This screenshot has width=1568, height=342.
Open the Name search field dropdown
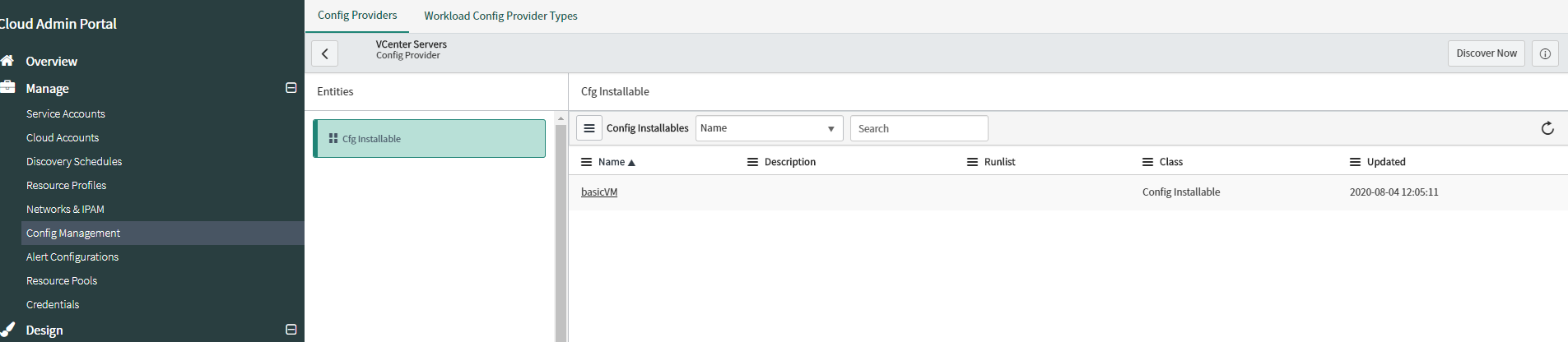click(769, 128)
